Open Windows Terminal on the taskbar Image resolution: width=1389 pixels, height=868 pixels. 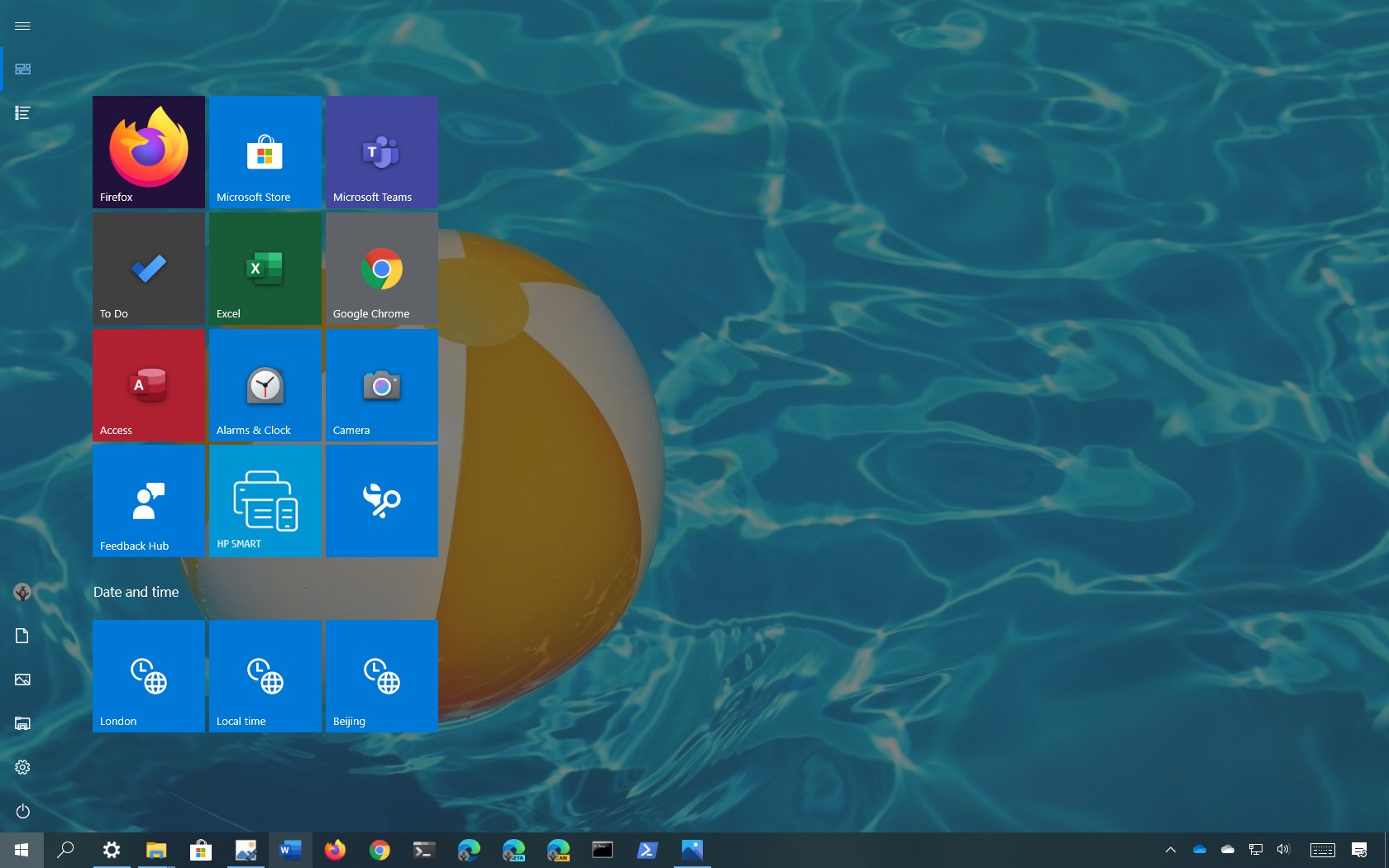pos(424,850)
